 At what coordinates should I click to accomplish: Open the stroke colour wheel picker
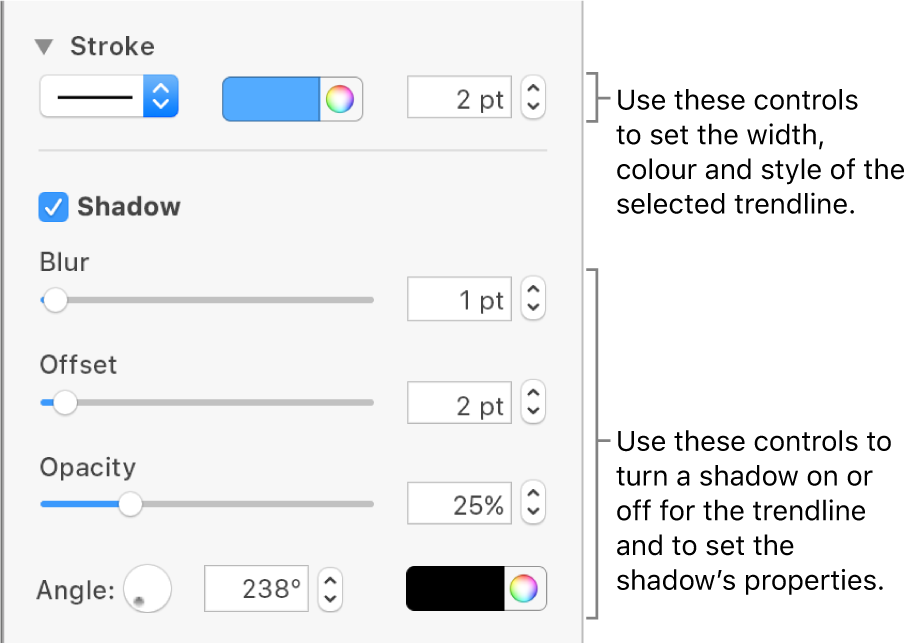(x=341, y=99)
